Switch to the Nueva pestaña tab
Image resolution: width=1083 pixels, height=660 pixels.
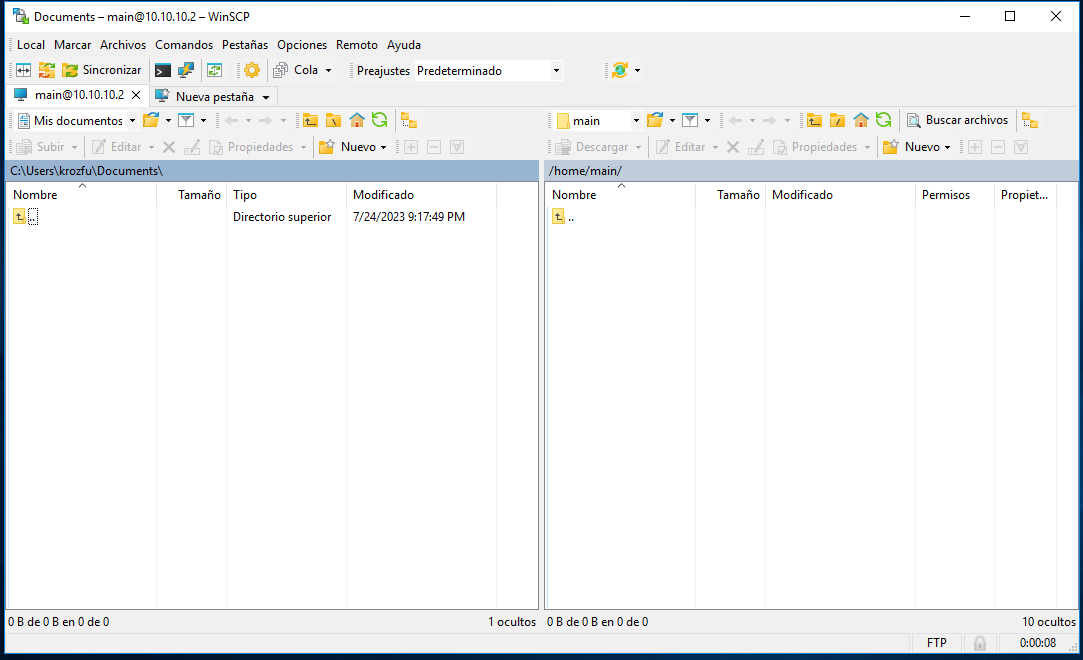(213, 97)
